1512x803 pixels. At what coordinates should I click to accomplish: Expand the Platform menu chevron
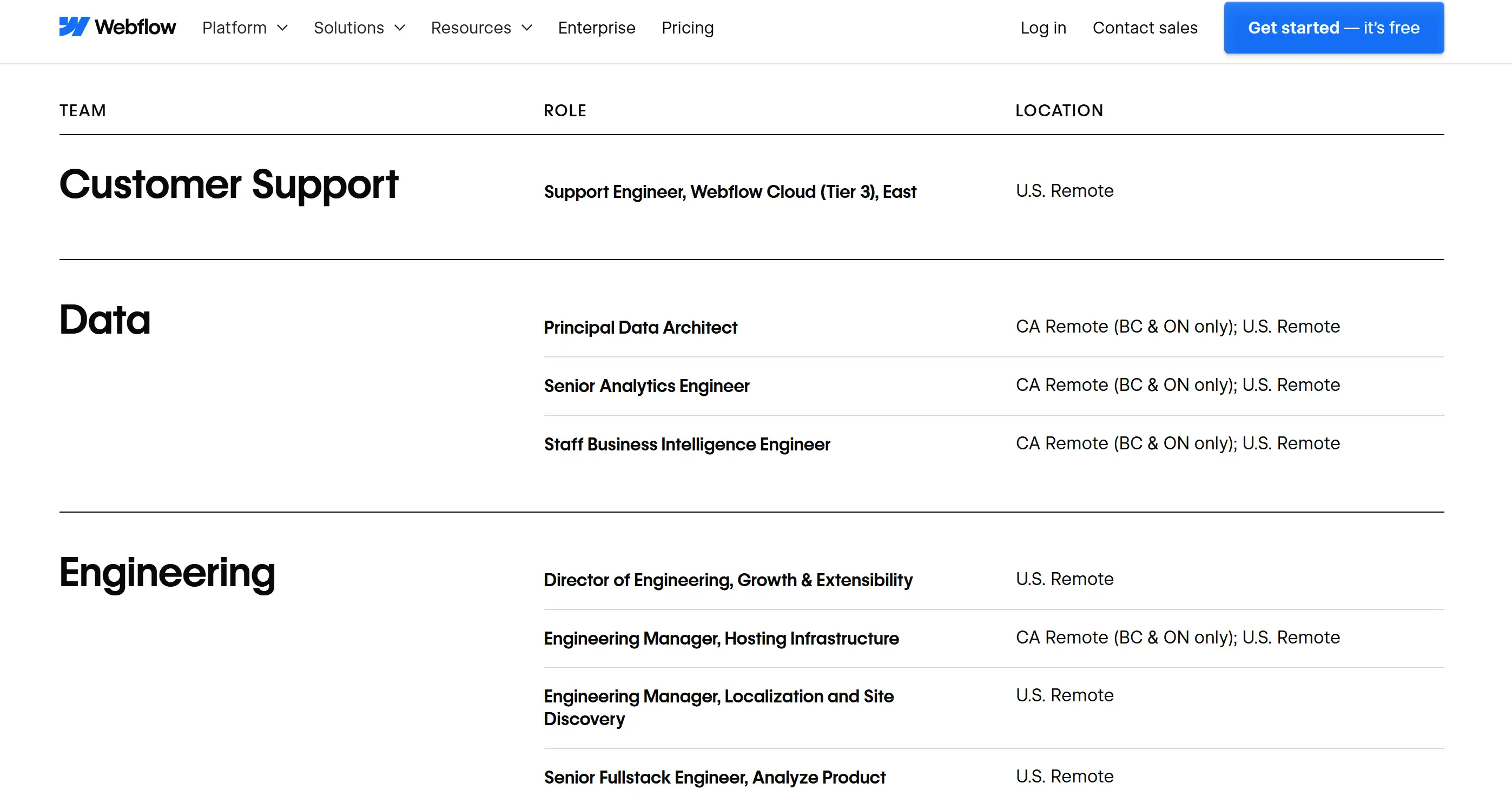point(282,28)
